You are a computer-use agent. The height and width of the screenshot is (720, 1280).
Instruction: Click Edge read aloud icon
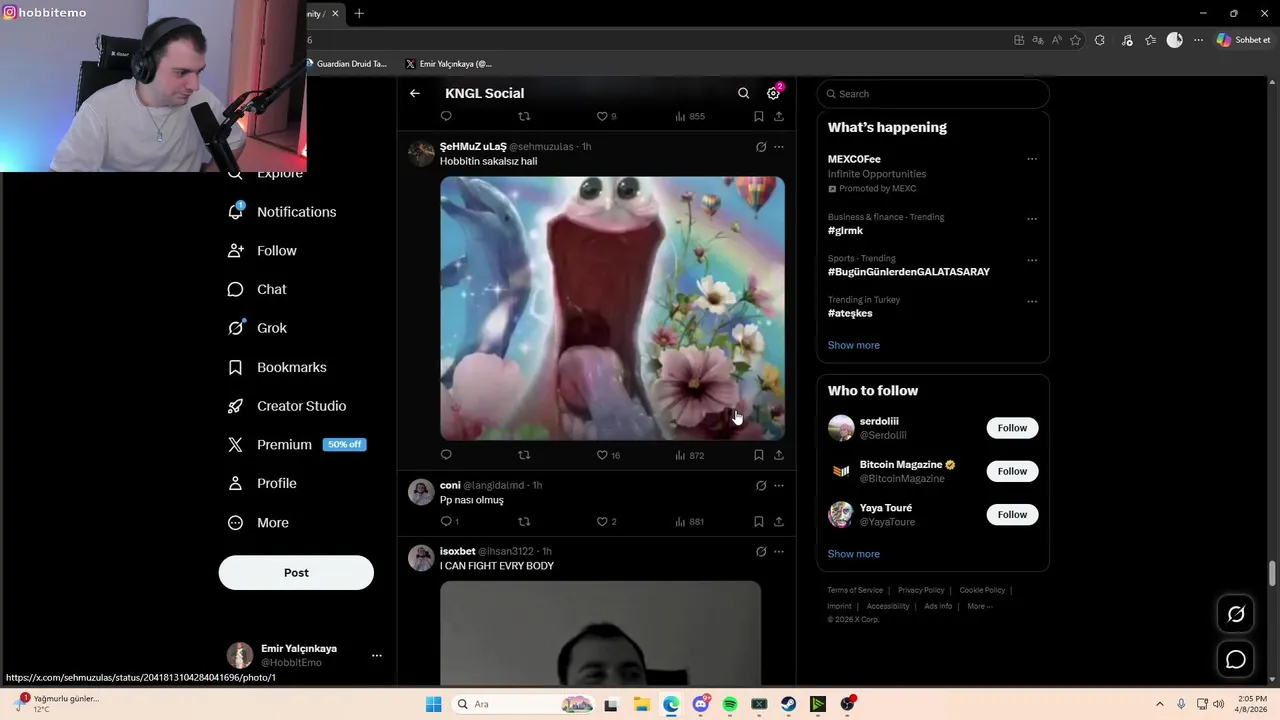[x=1057, y=40]
